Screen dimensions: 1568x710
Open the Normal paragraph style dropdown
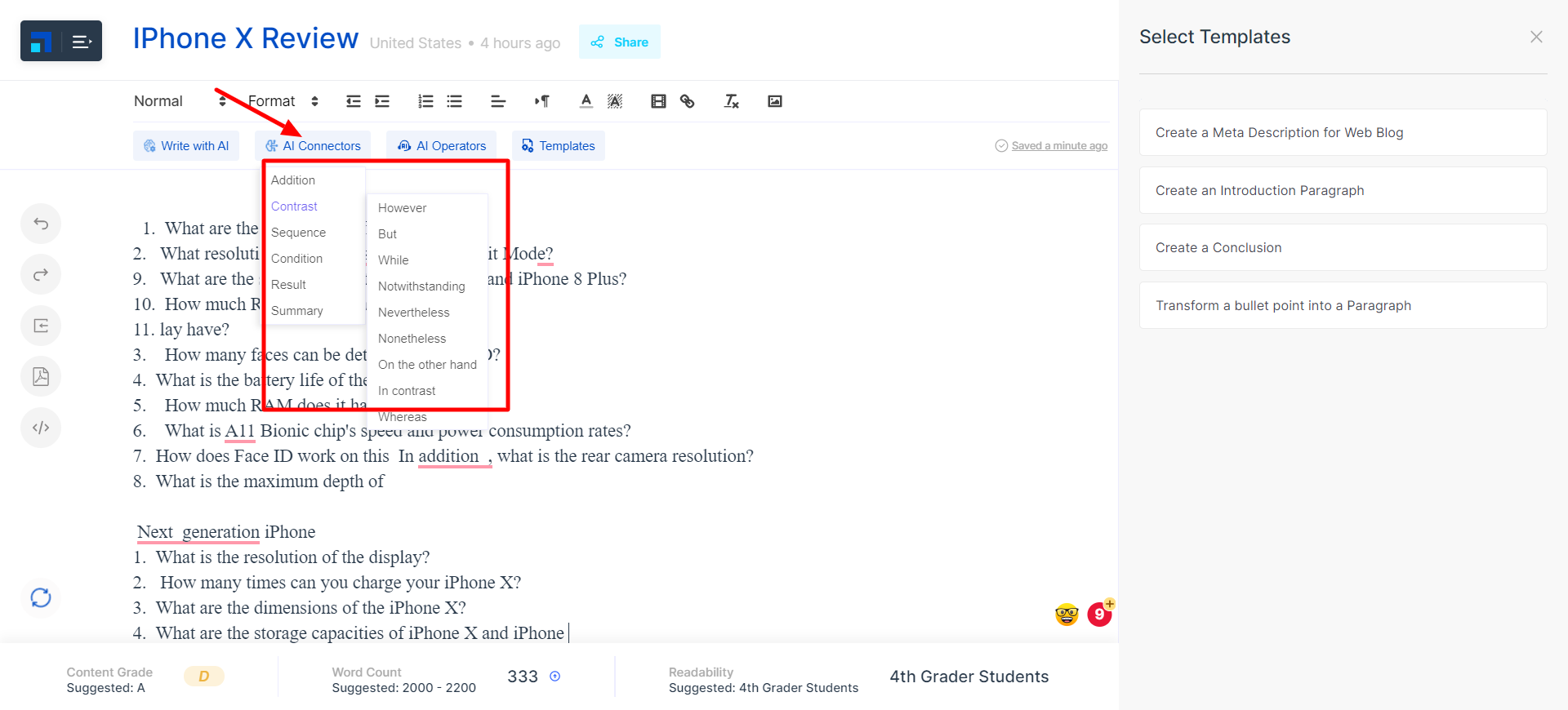[x=180, y=101]
